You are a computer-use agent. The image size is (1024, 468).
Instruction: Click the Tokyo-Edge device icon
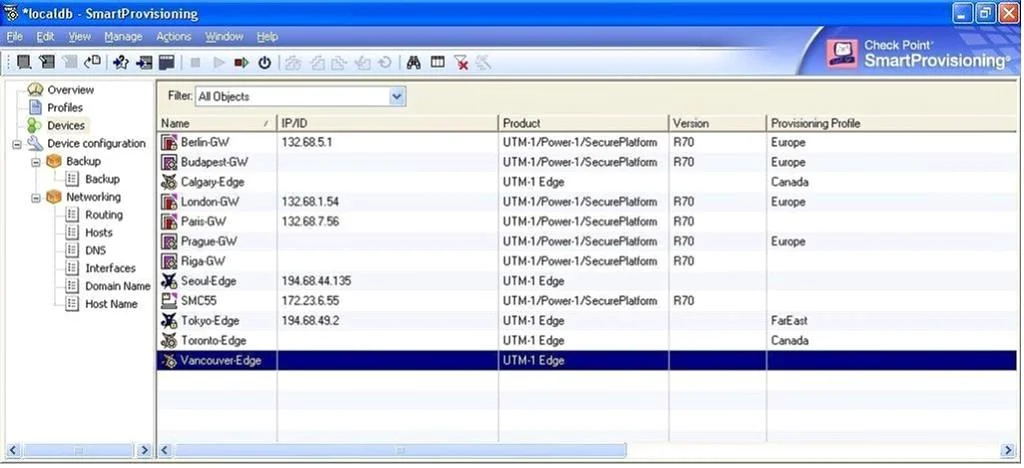[170, 320]
